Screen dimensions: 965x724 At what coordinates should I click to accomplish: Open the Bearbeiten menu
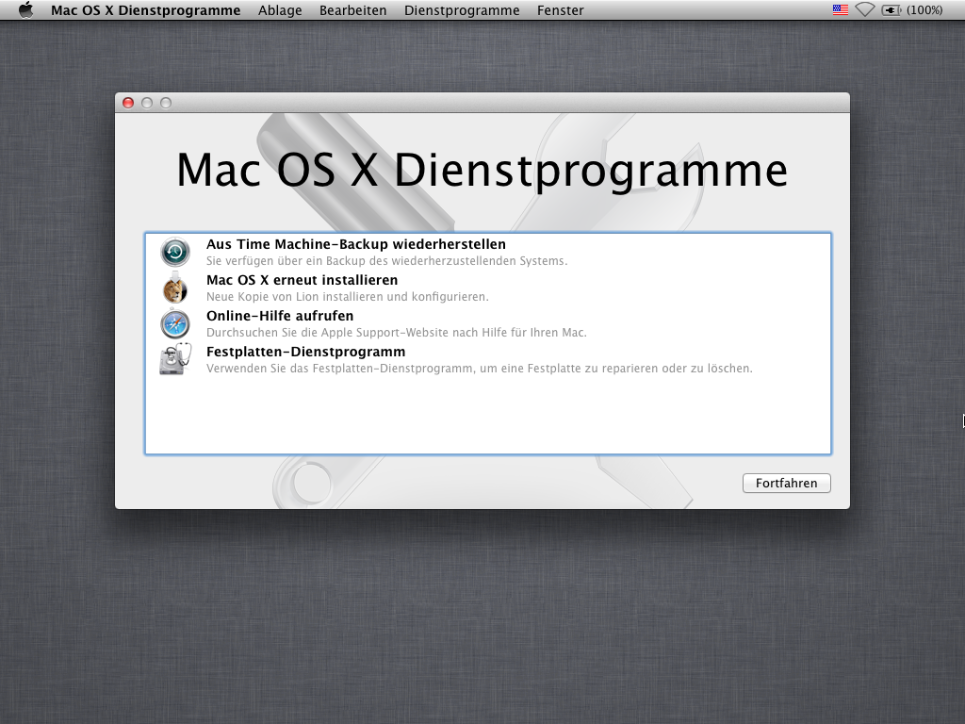click(x=353, y=10)
